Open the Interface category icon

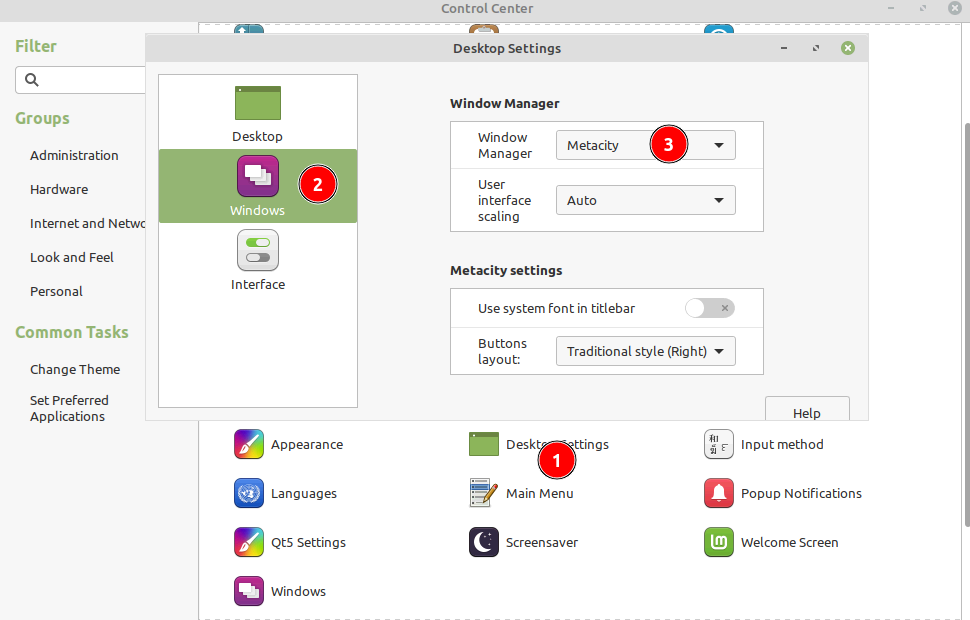257,250
